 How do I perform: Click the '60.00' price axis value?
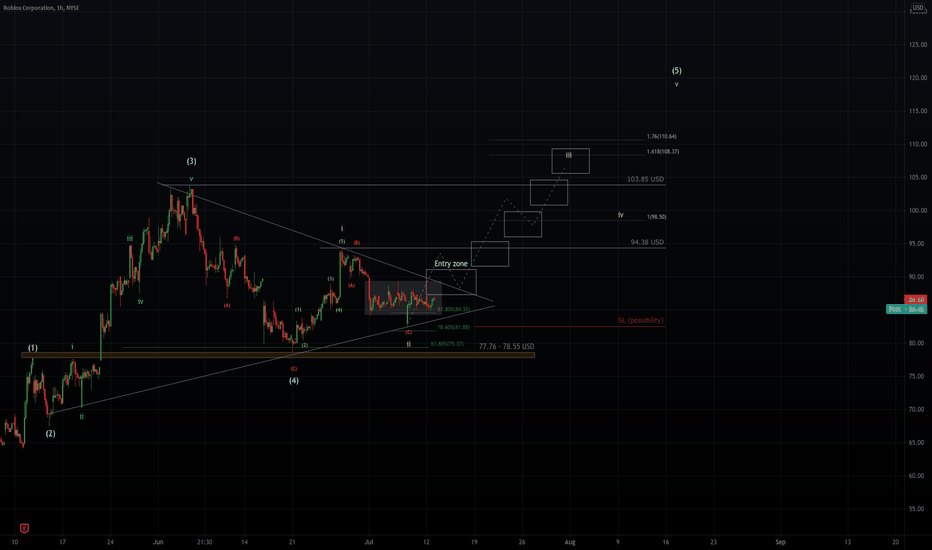pos(917,476)
